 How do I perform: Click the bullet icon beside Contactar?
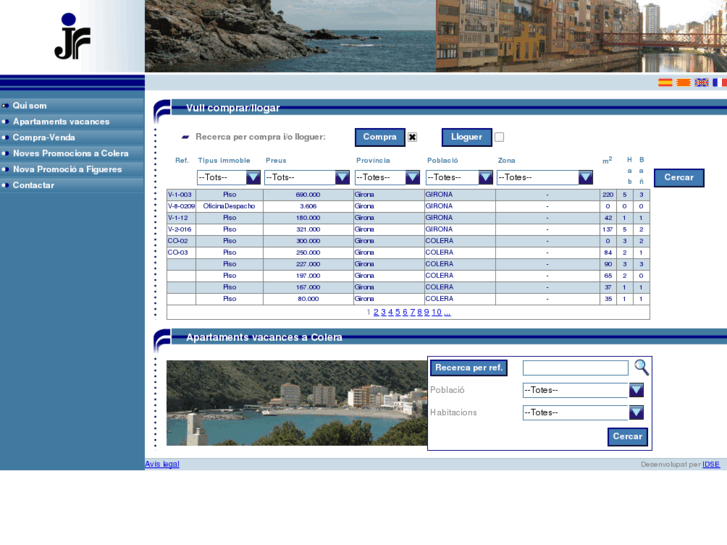click(x=5, y=186)
